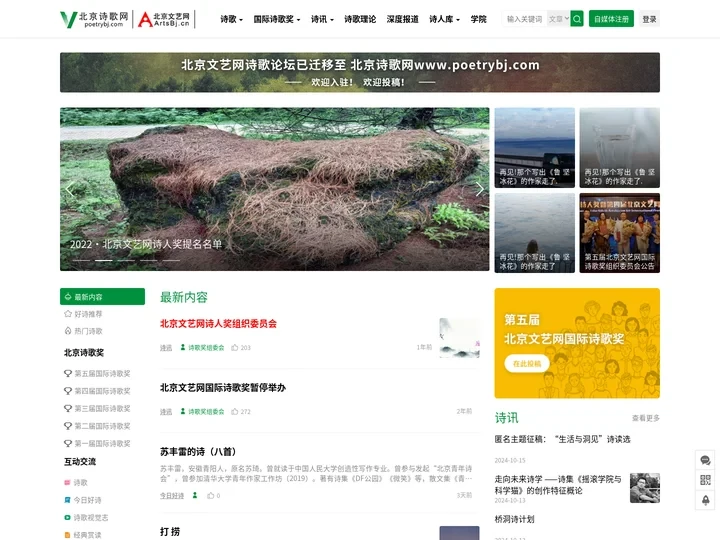Viewport: 720px width, 540px height.
Task: Open 匿名主题征稿 “生活与洞见” news item
Action: [562, 439]
